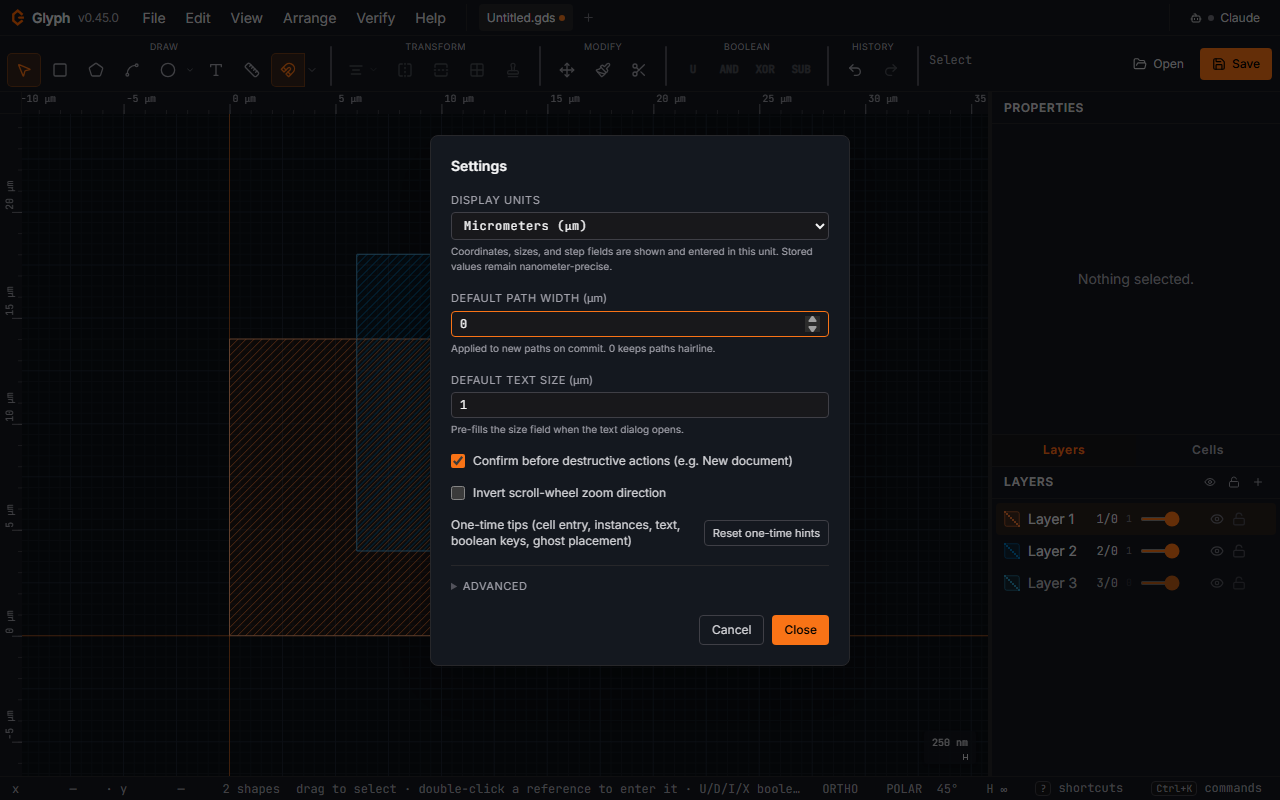This screenshot has height=800, width=1280.
Task: Open the snap options dropdown arrow
Action: click(312, 70)
